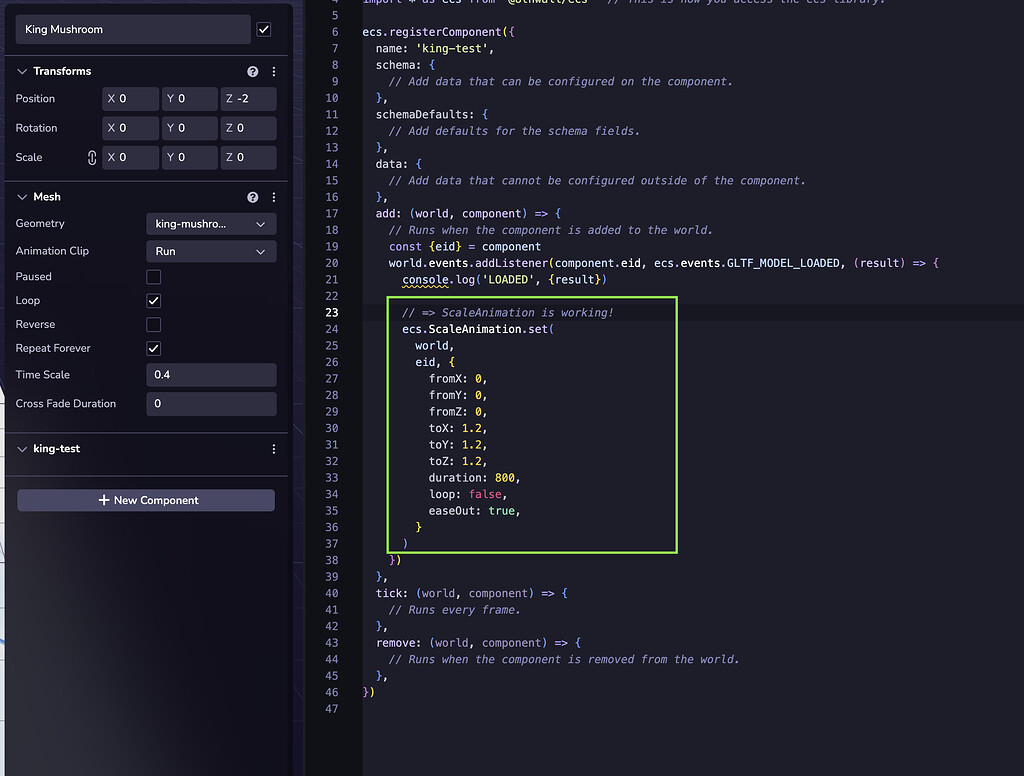The height and width of the screenshot is (776, 1024).
Task: Open the Mesh three-dot options menu
Action: pyautogui.click(x=273, y=197)
